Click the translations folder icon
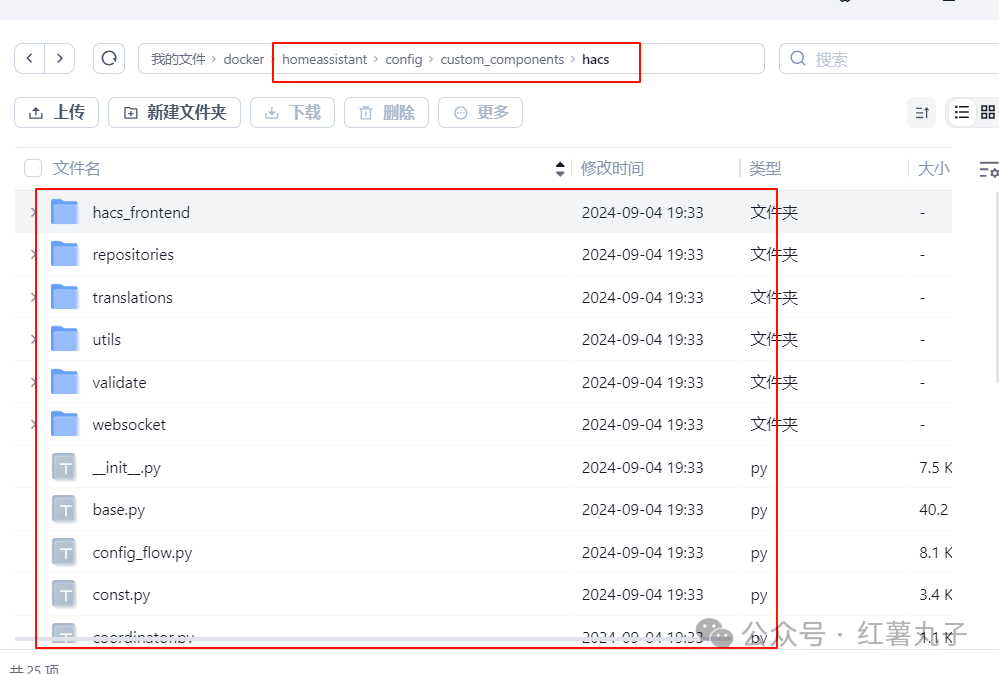This screenshot has height=674, width=999. 64,297
